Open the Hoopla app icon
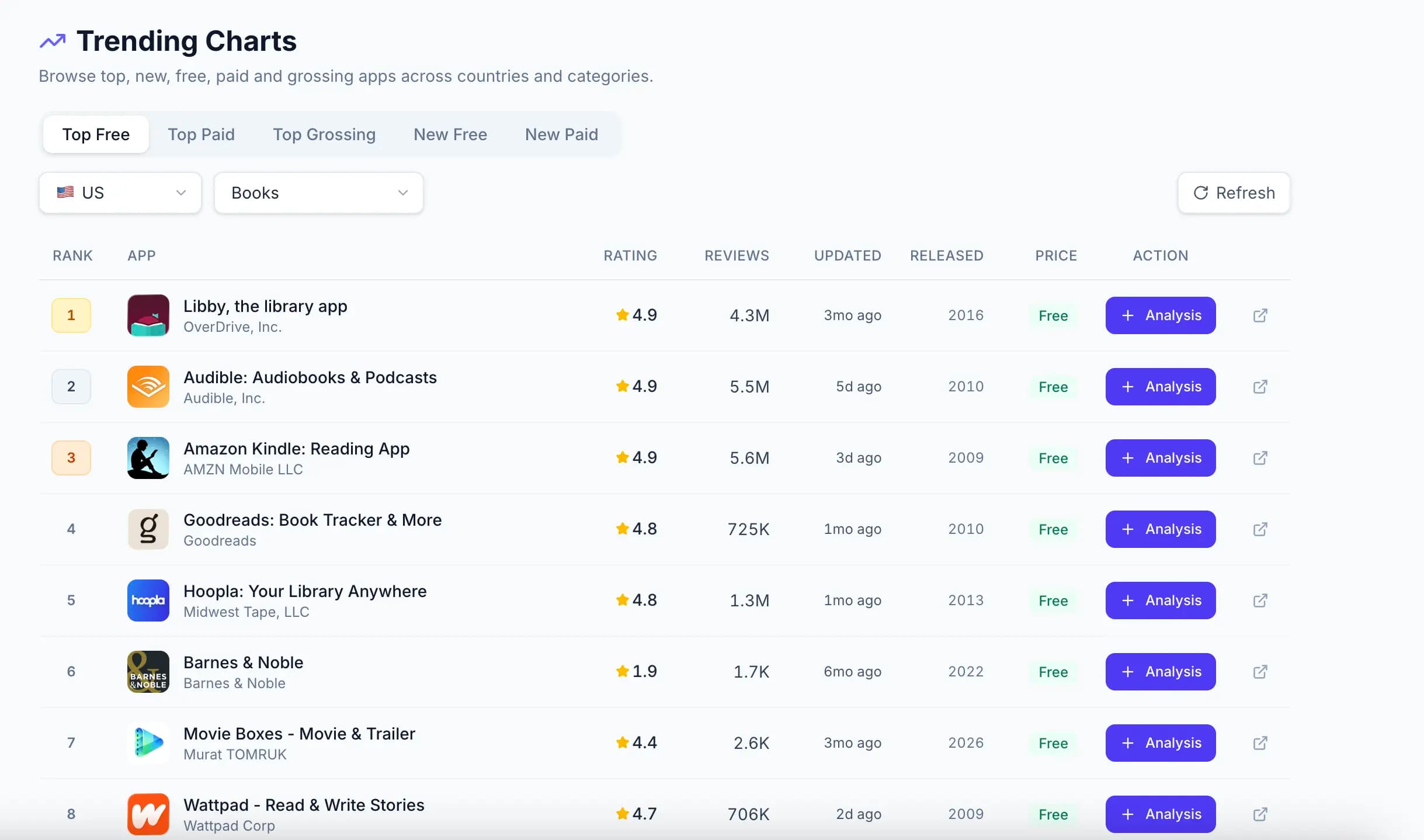The width and height of the screenshot is (1424, 840). pyautogui.click(x=148, y=601)
